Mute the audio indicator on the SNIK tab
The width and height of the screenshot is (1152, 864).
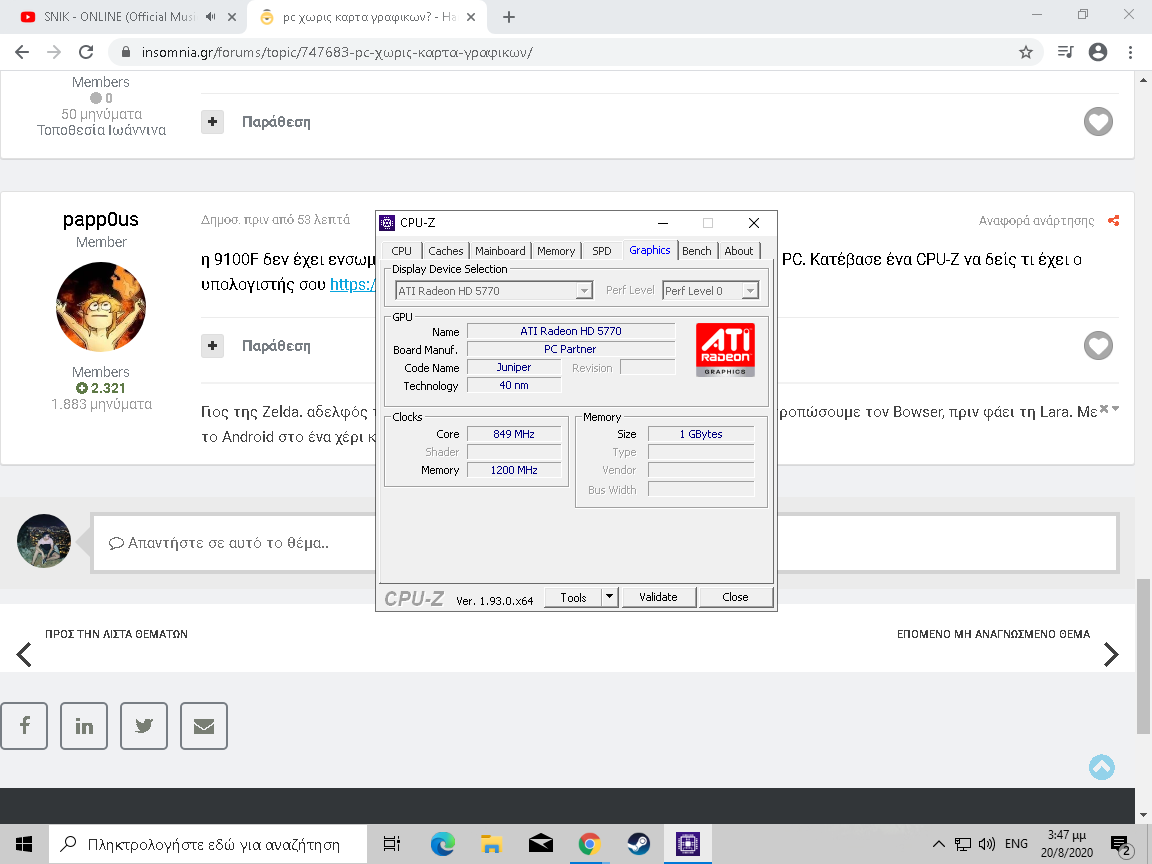click(x=212, y=17)
